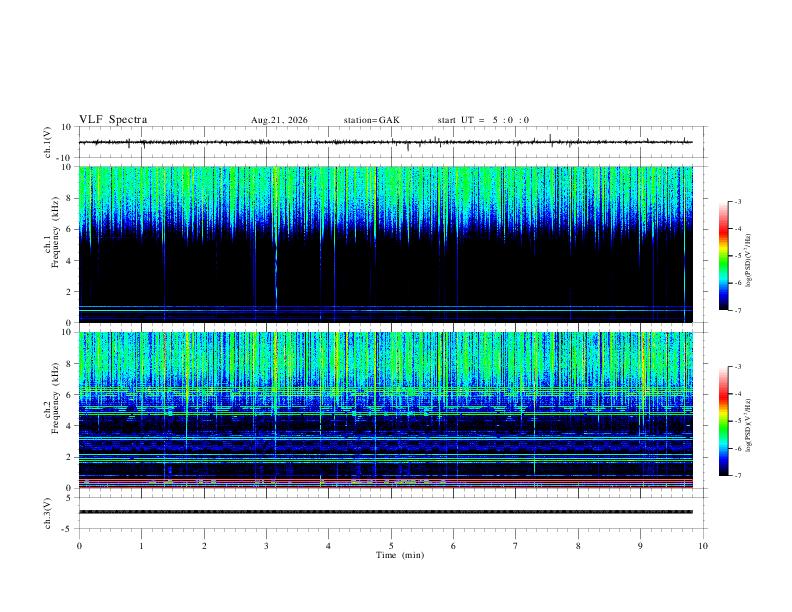Click the bright whistler streak near minute 3
This screenshot has width=792, height=612.
[276, 263]
